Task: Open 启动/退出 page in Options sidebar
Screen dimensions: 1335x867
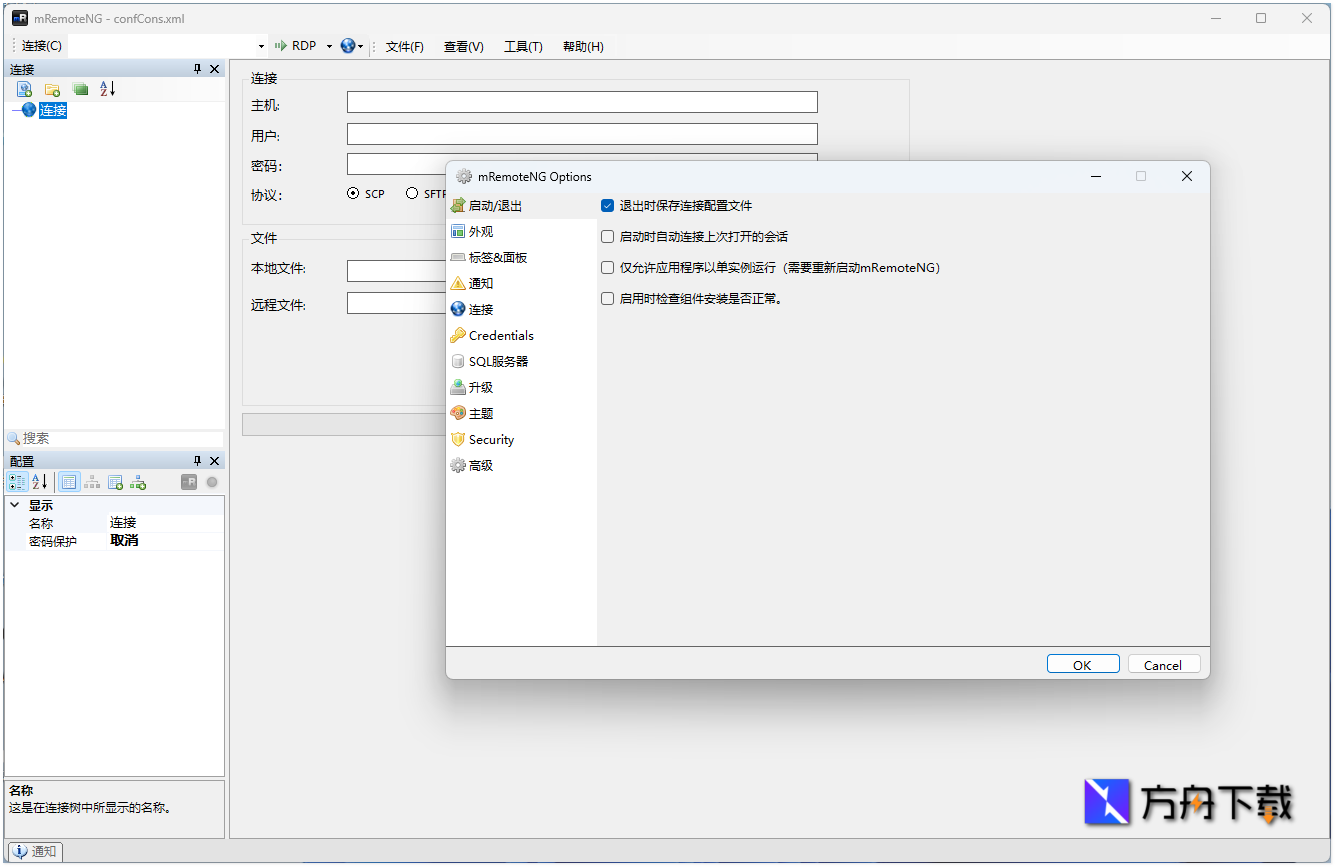Action: (x=521, y=206)
